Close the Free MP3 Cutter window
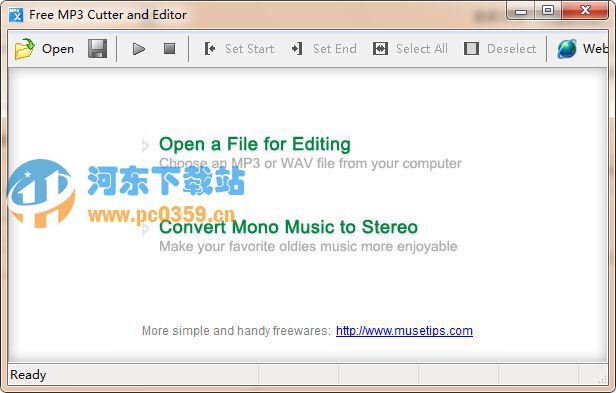 (x=585, y=10)
